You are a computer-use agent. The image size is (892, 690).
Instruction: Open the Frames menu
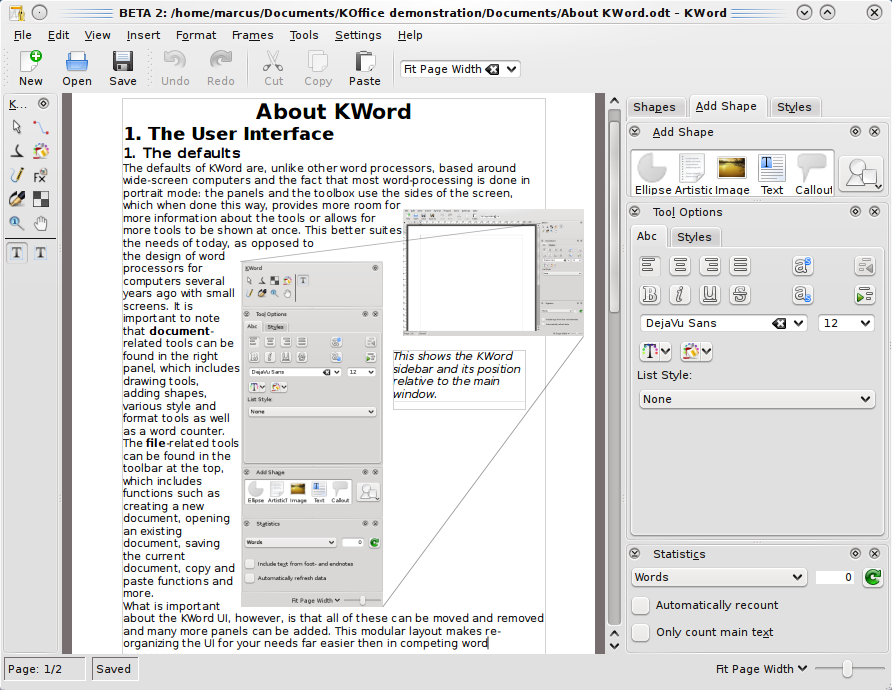[253, 35]
